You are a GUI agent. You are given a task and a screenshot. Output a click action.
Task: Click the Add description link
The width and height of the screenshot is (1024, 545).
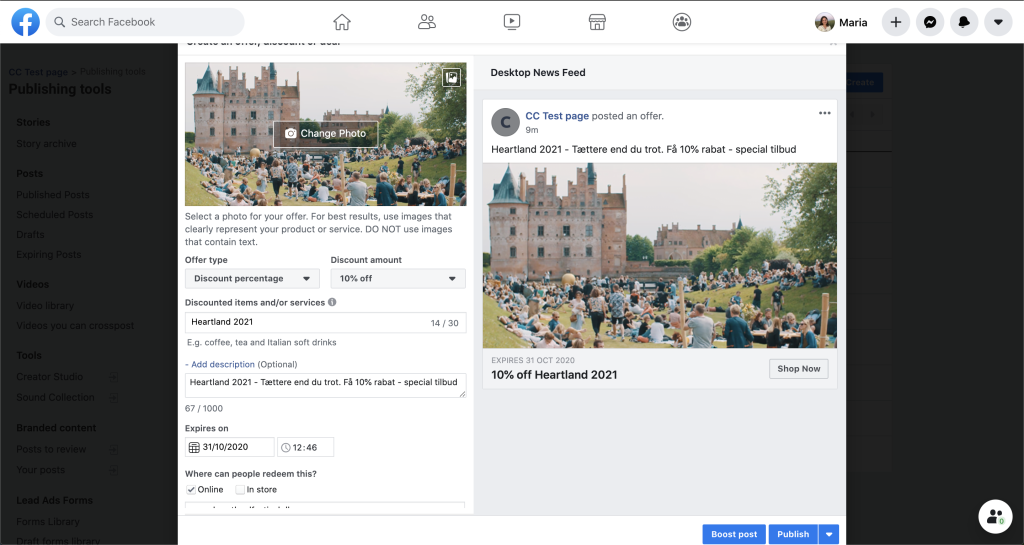(222, 364)
